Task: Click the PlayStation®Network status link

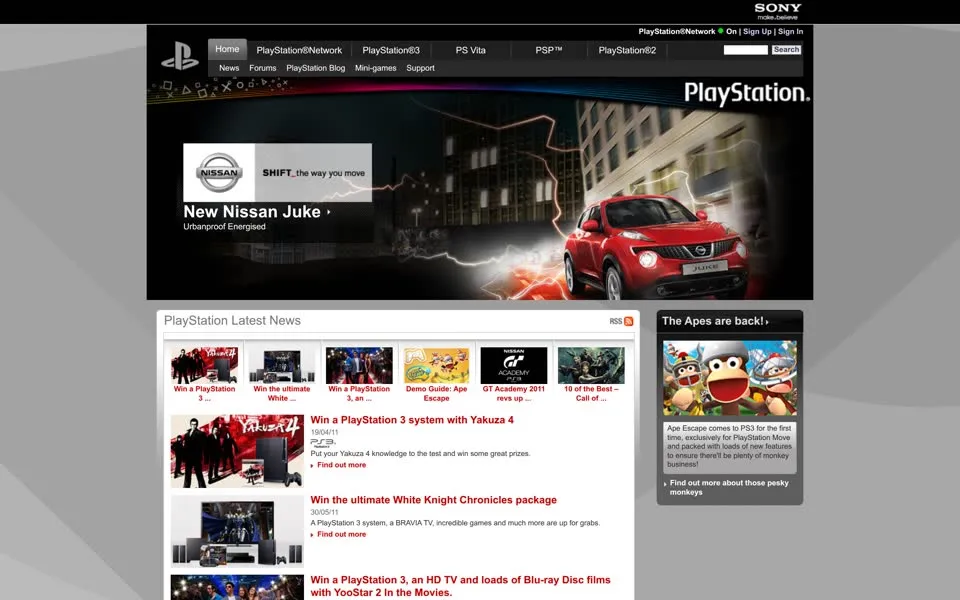Action: pyautogui.click(x=677, y=31)
